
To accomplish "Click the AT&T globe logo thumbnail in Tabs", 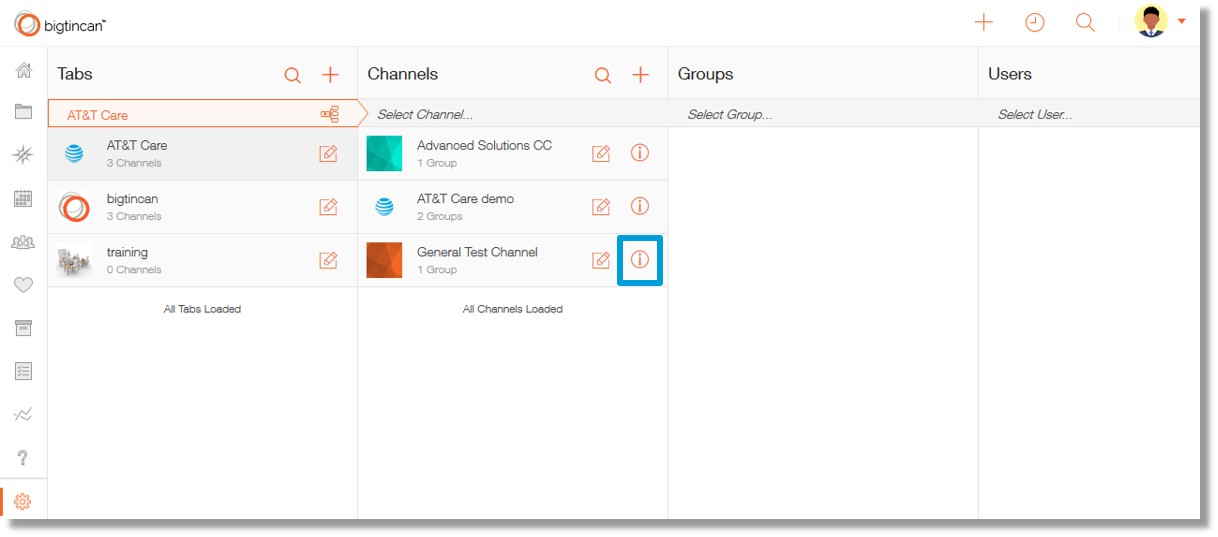I will [74, 153].
